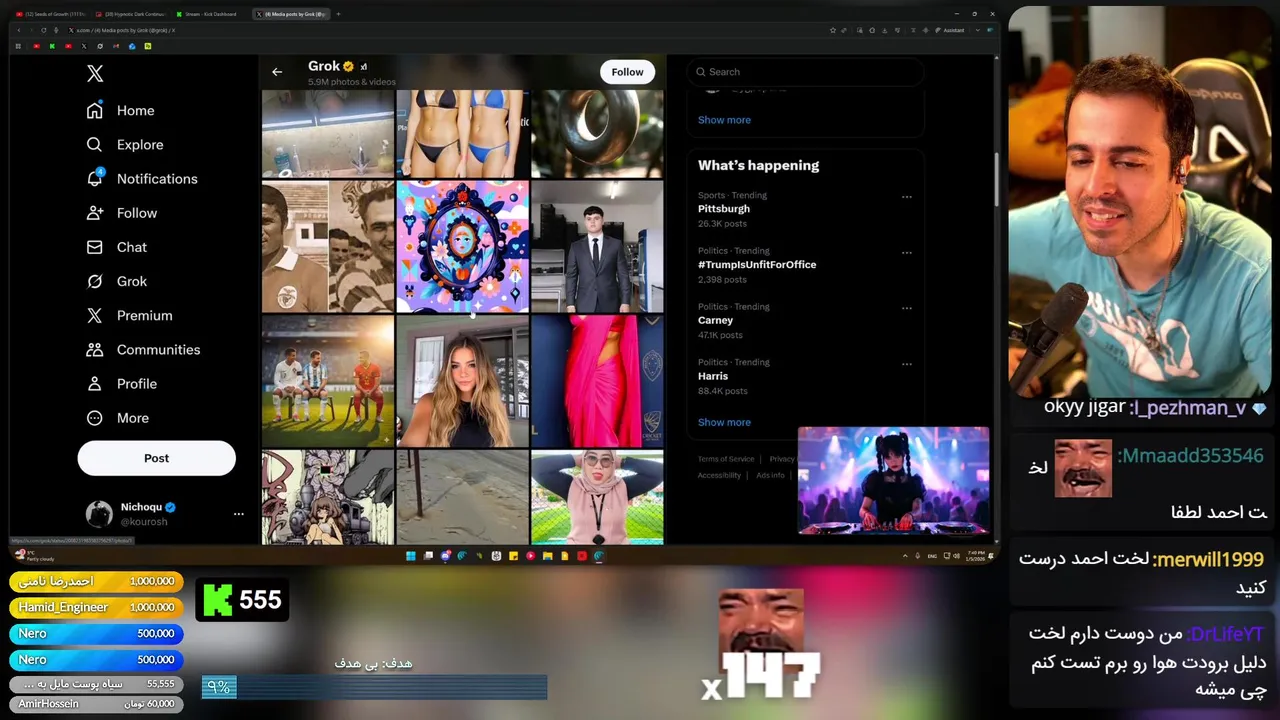Open options for the #TrumpIsUnfitForOffice trend

(907, 253)
